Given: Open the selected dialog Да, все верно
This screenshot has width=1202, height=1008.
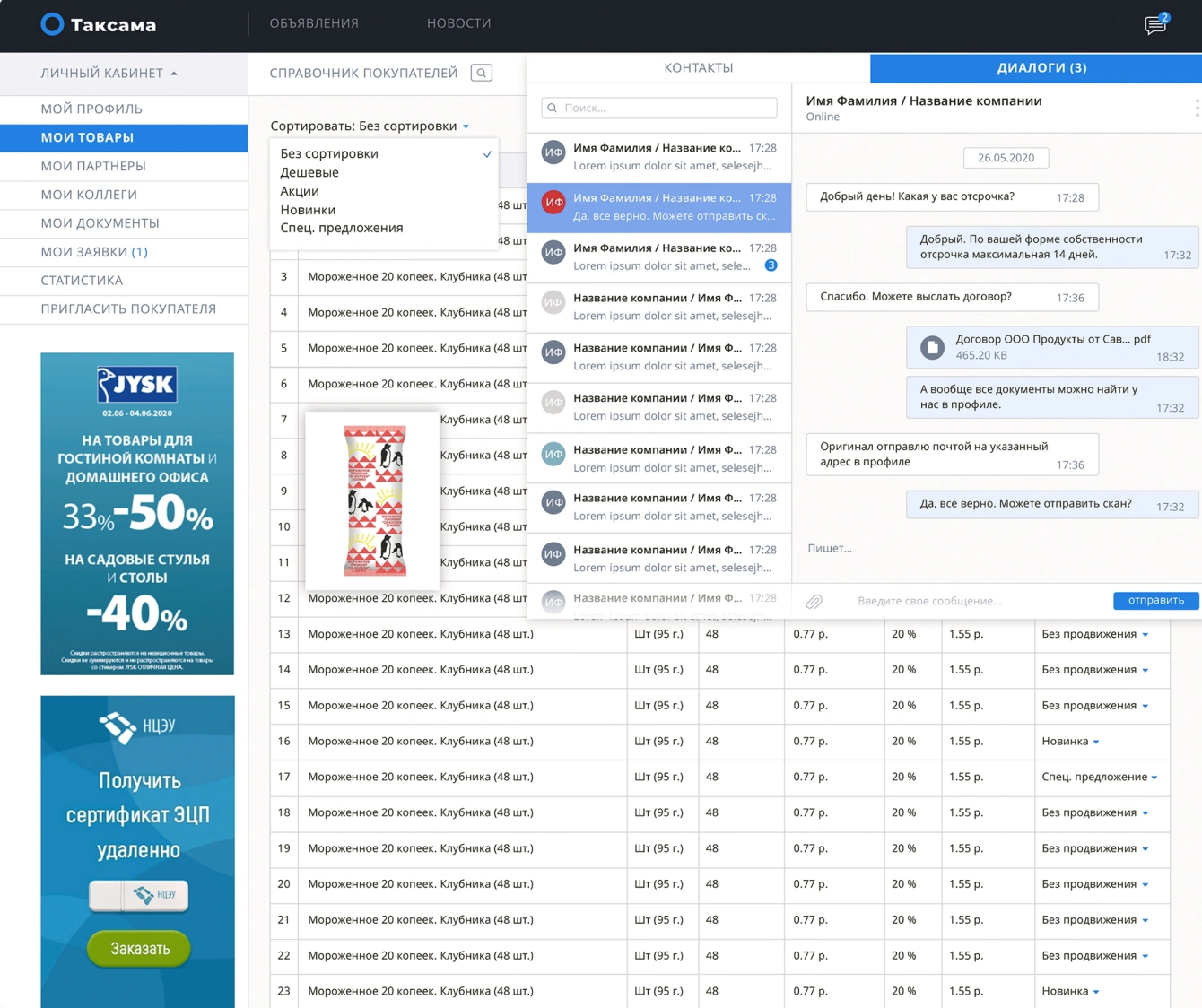Looking at the screenshot, I should (x=659, y=208).
